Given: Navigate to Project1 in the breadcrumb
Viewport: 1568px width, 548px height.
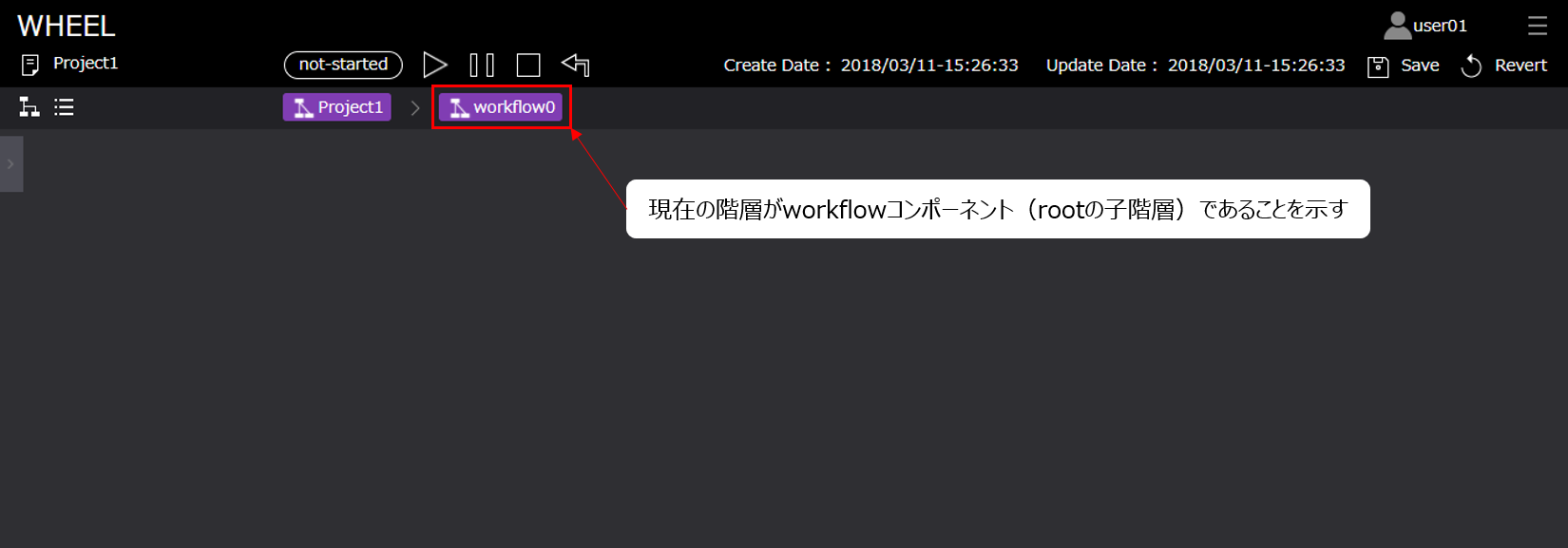Looking at the screenshot, I should [337, 107].
